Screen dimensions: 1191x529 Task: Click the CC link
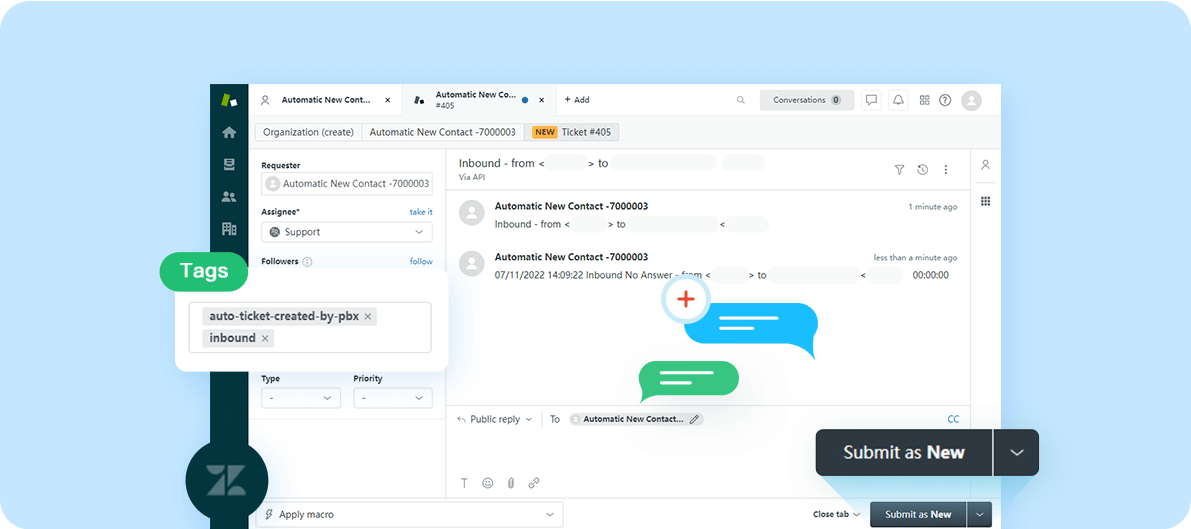point(953,419)
